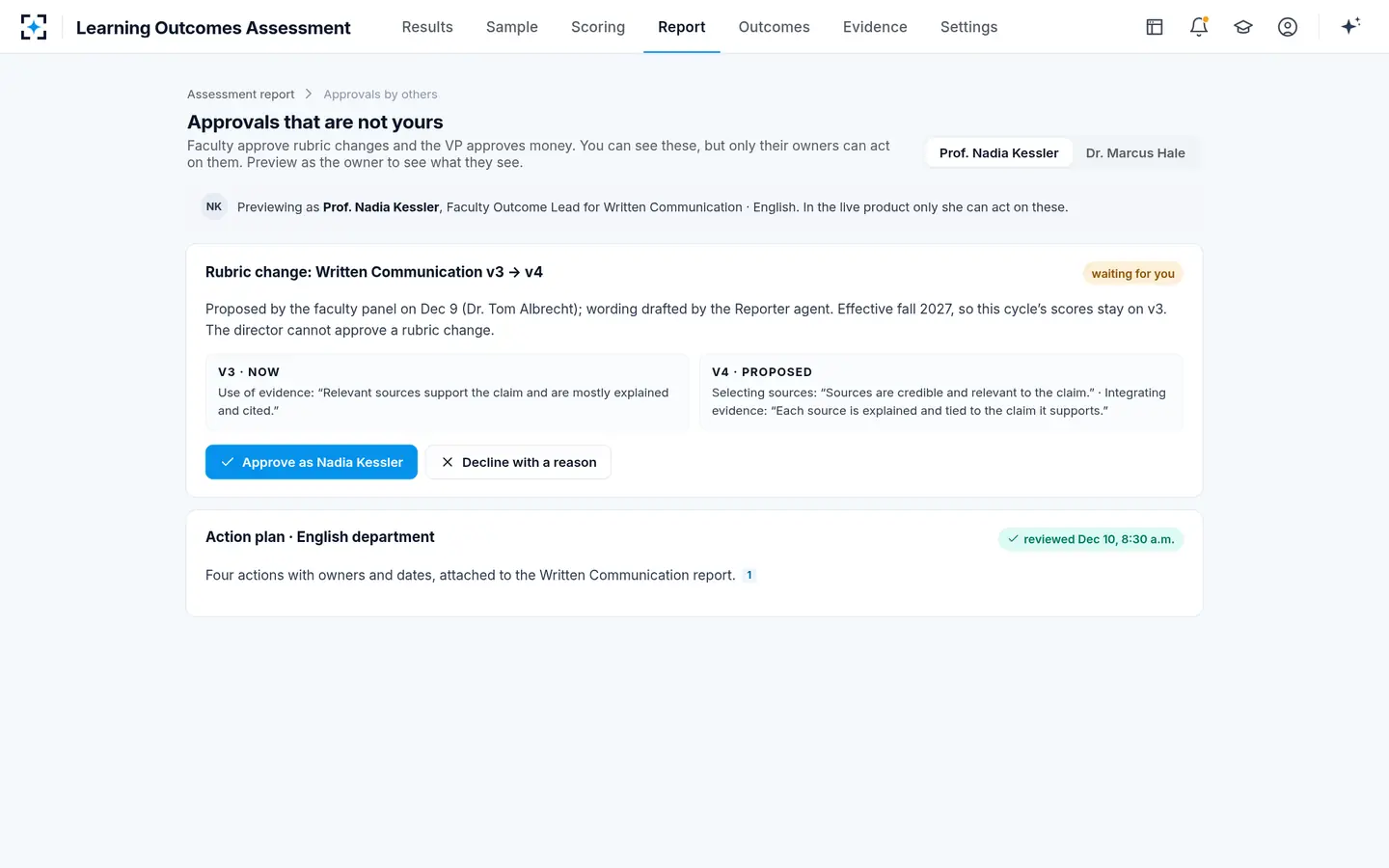Screen dimensions: 1389x868
Task: Open the user account icon
Action: coord(1288,27)
